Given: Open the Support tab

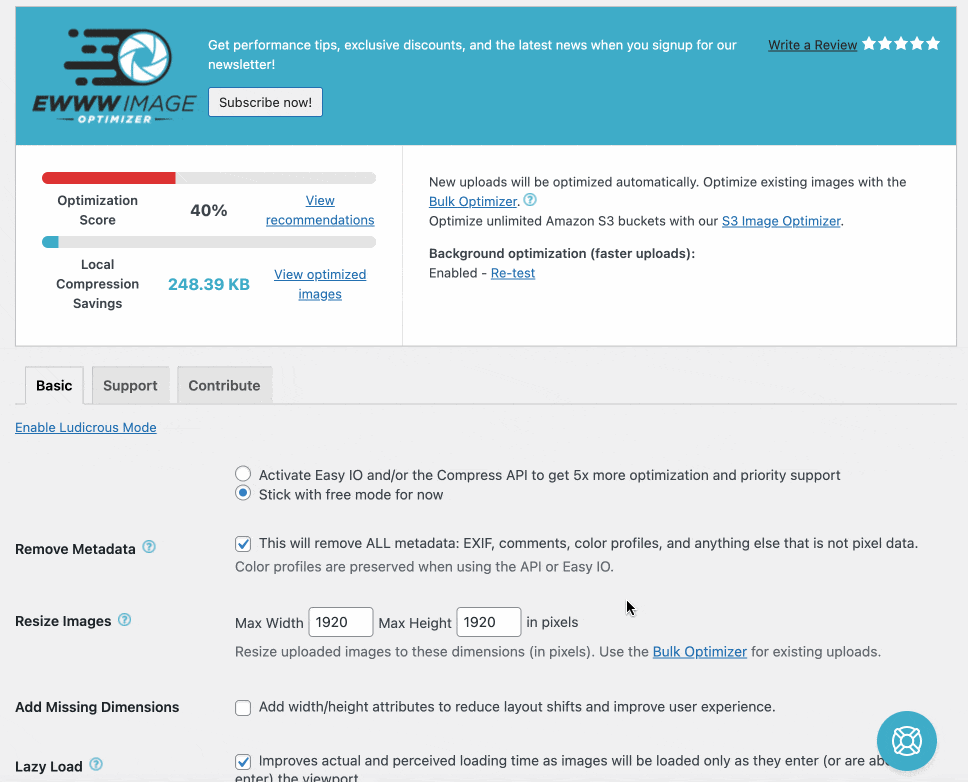Looking at the screenshot, I should coord(130,385).
